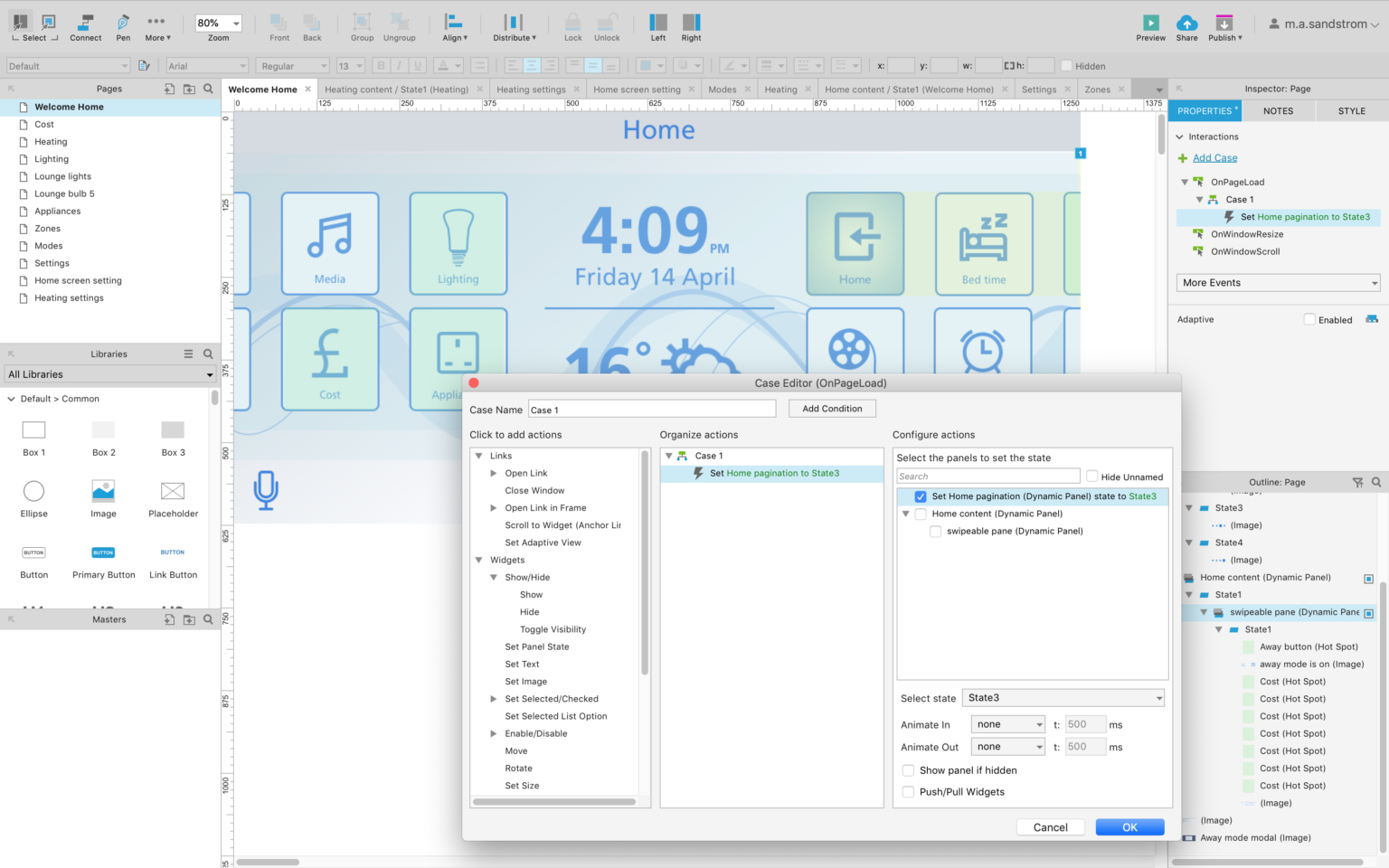The image size is (1389, 868).
Task: Select the Pen tool in the toolbar
Action: pos(122,24)
